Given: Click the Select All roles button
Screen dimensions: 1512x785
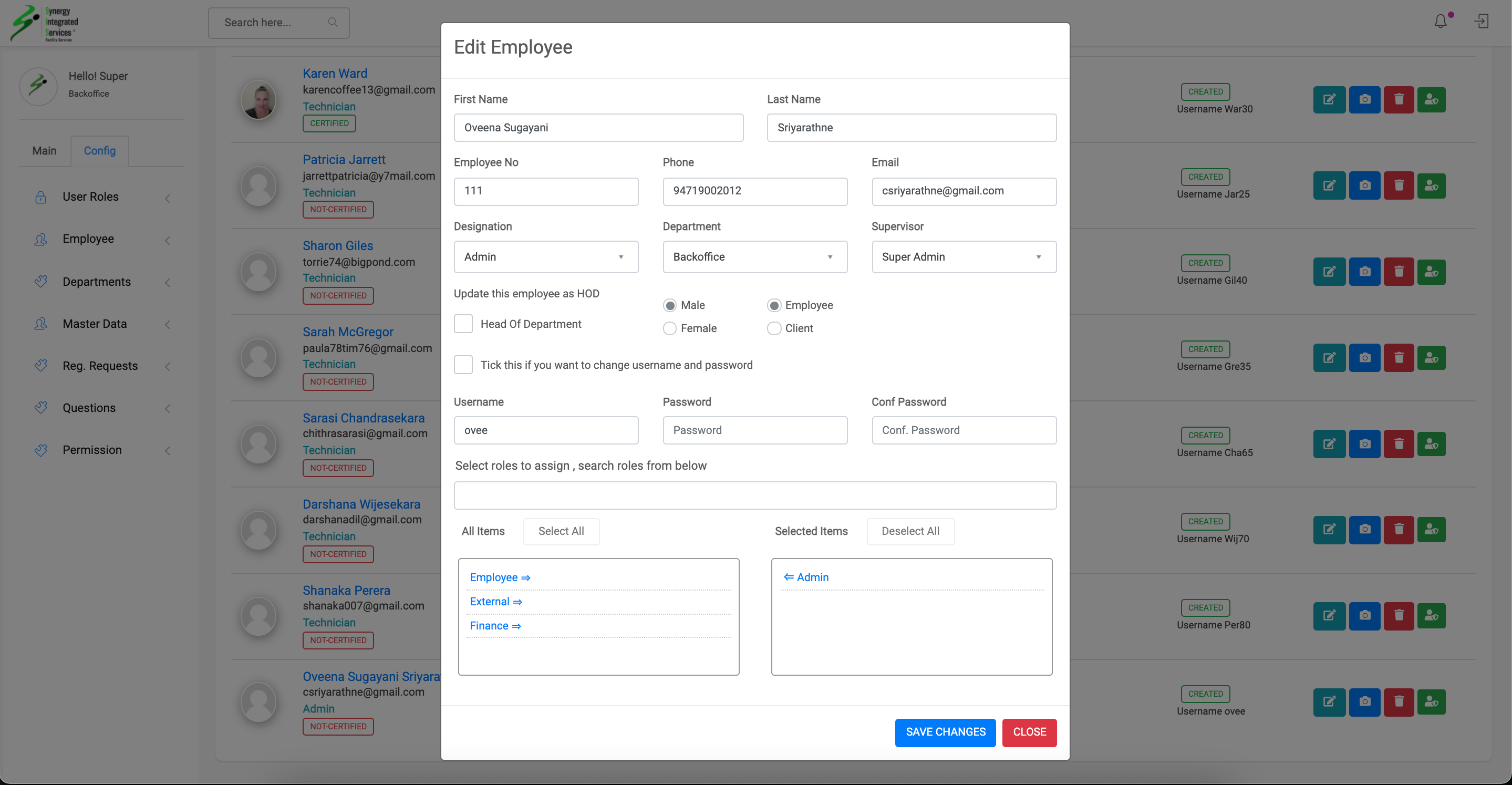Looking at the screenshot, I should tap(561, 531).
